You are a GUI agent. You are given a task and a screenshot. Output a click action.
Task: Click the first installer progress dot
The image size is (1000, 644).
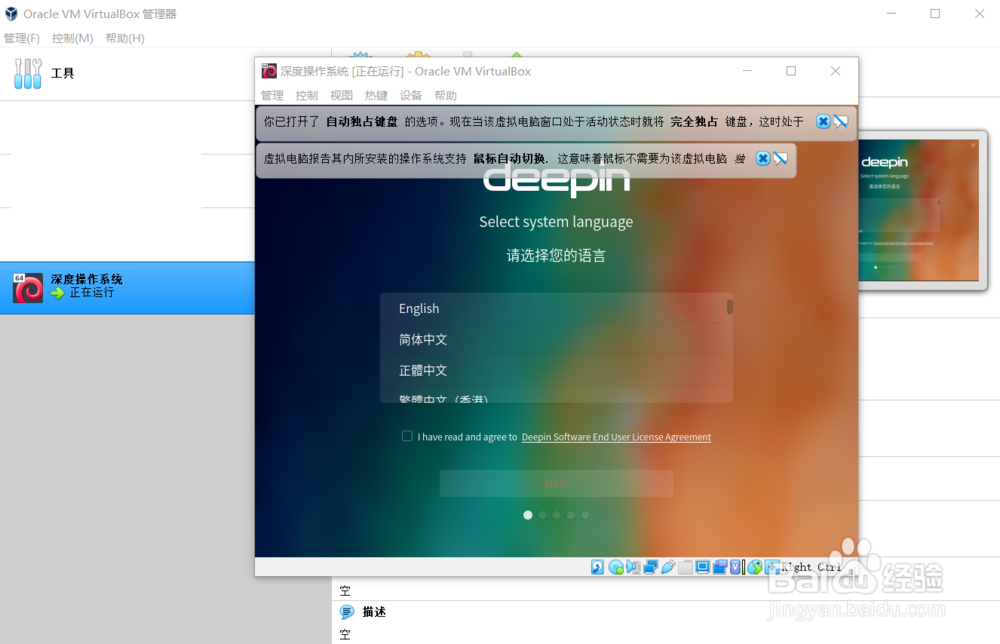[527, 515]
